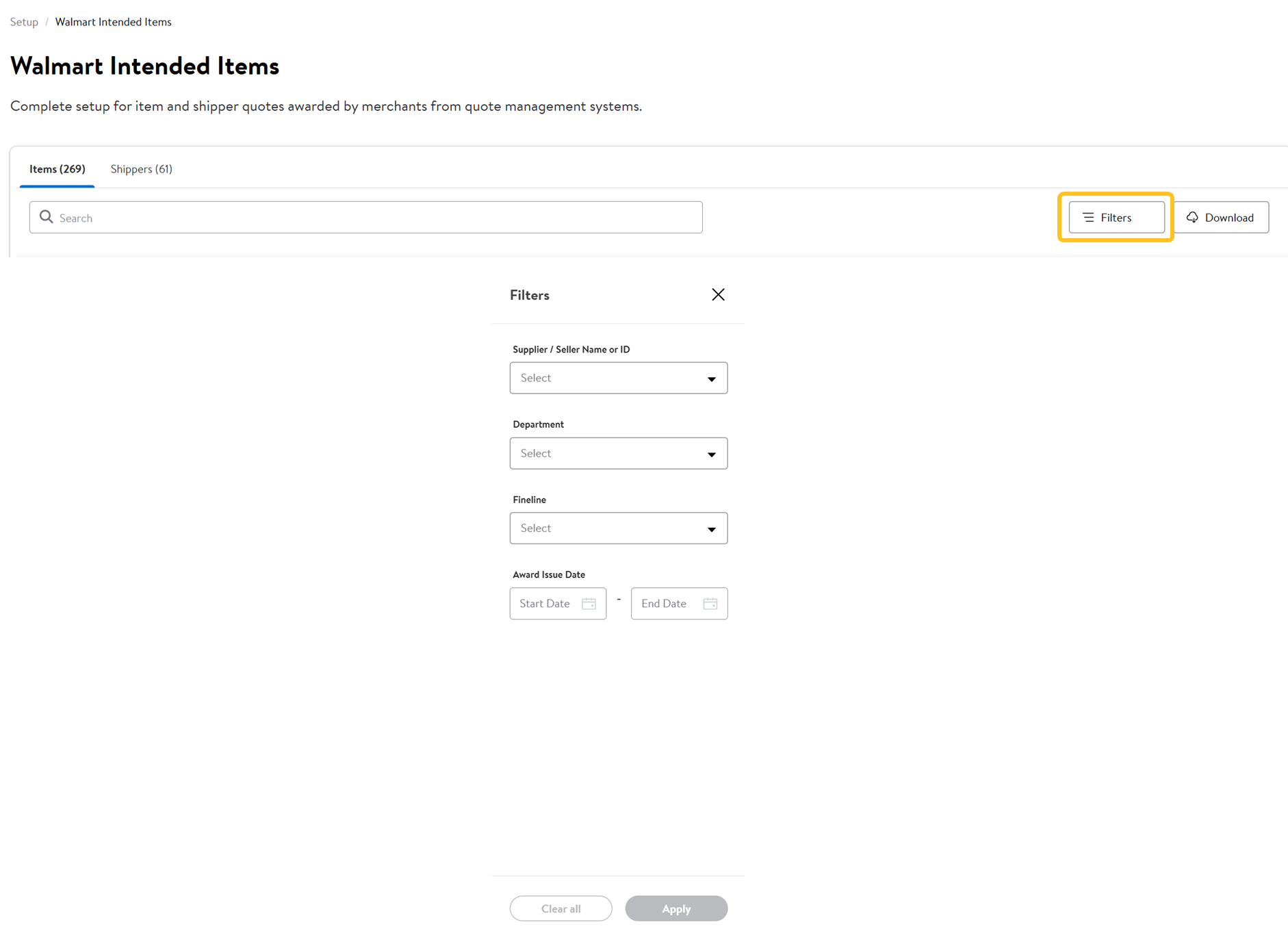The height and width of the screenshot is (933, 1288).
Task: Click the magnifying glass search icon
Action: pyautogui.click(x=46, y=217)
